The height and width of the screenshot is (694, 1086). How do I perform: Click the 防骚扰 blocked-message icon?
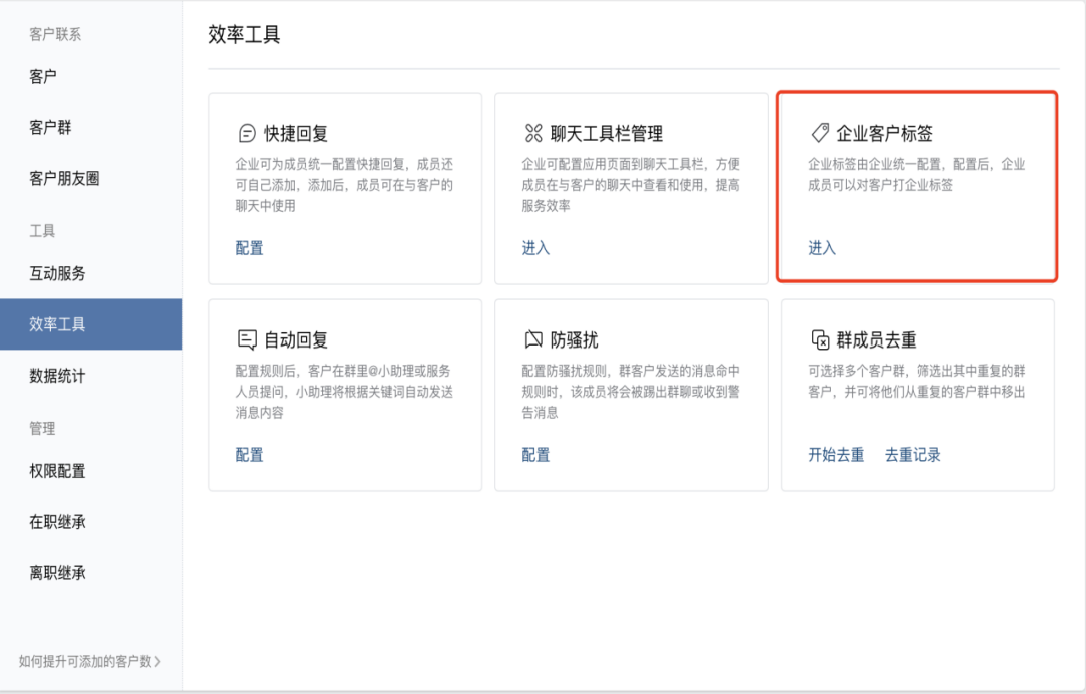click(x=533, y=340)
